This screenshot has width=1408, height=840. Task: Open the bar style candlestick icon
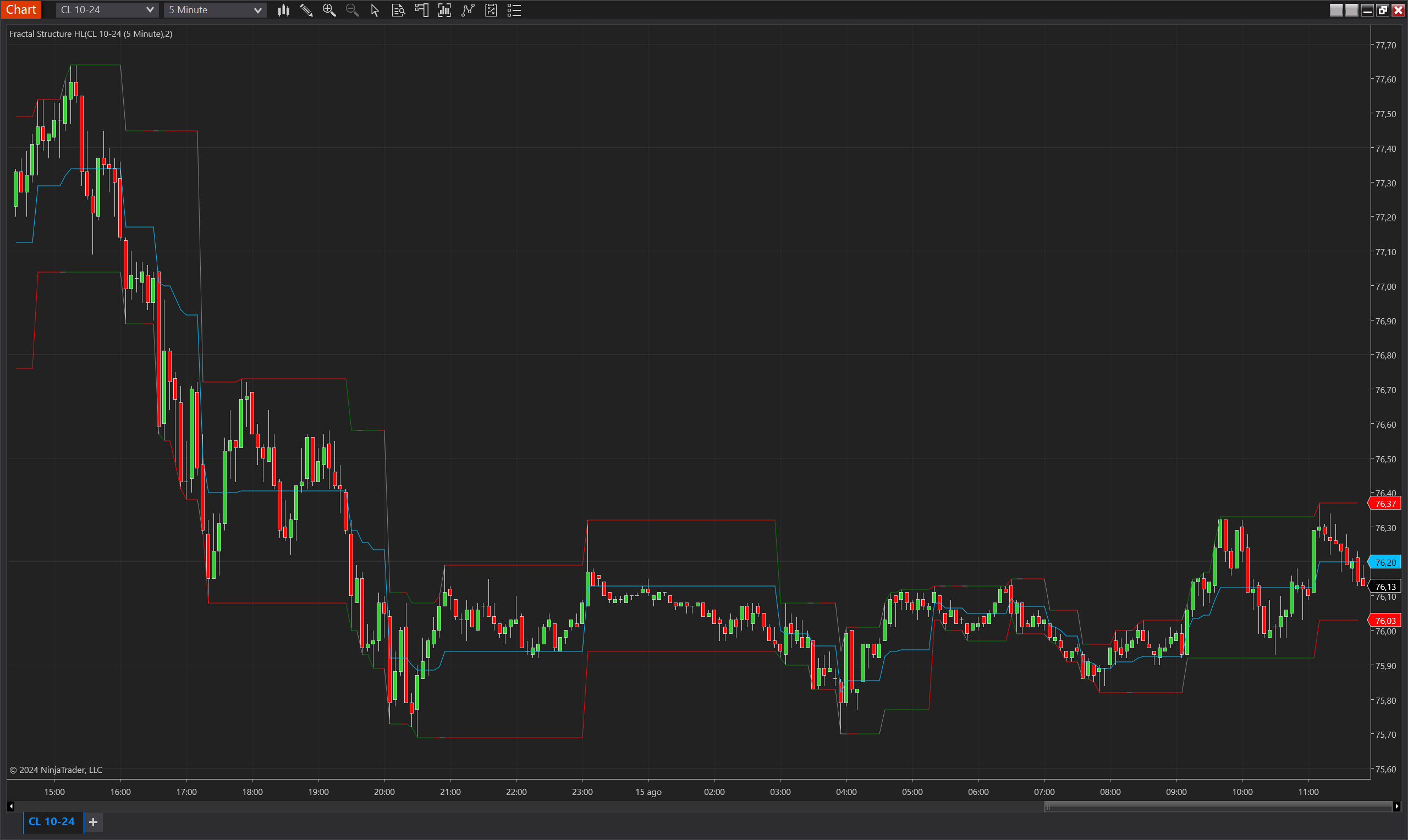284,10
